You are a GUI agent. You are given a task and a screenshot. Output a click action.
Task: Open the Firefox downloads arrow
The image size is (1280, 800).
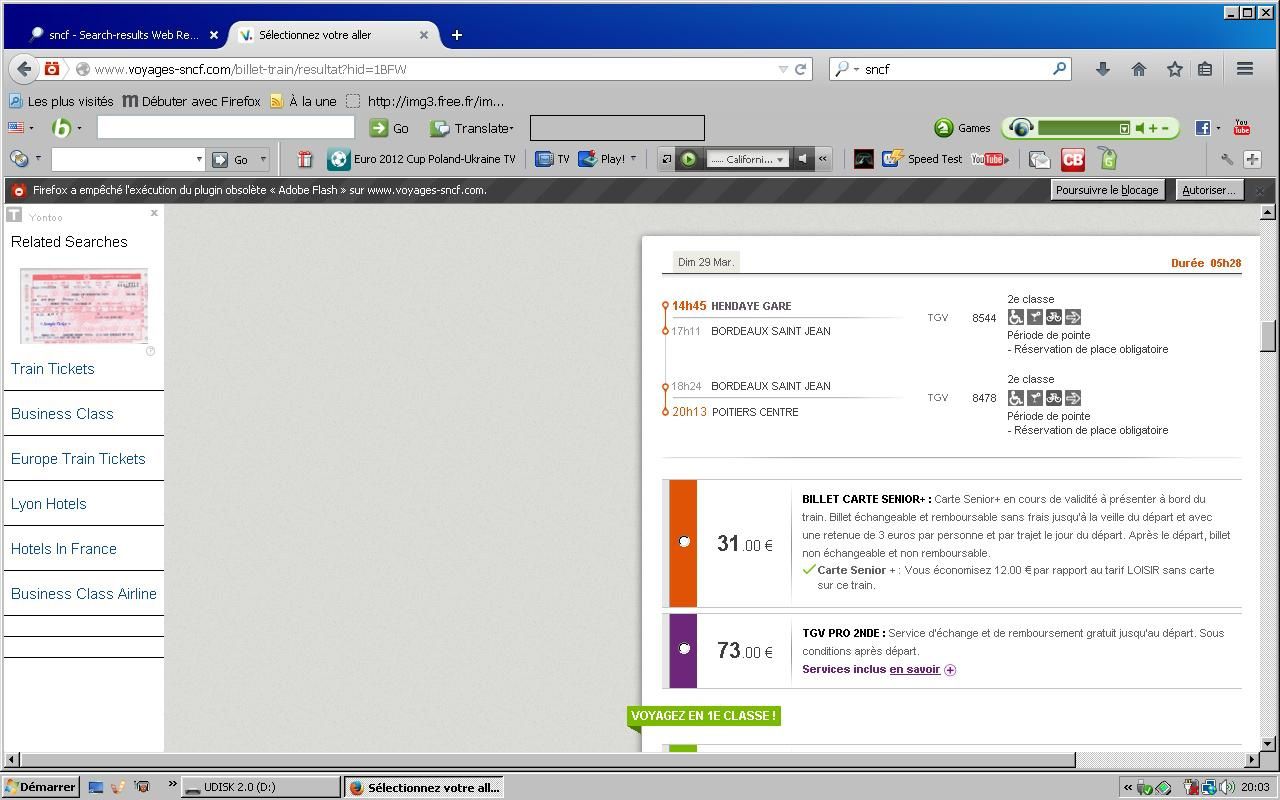(1102, 69)
